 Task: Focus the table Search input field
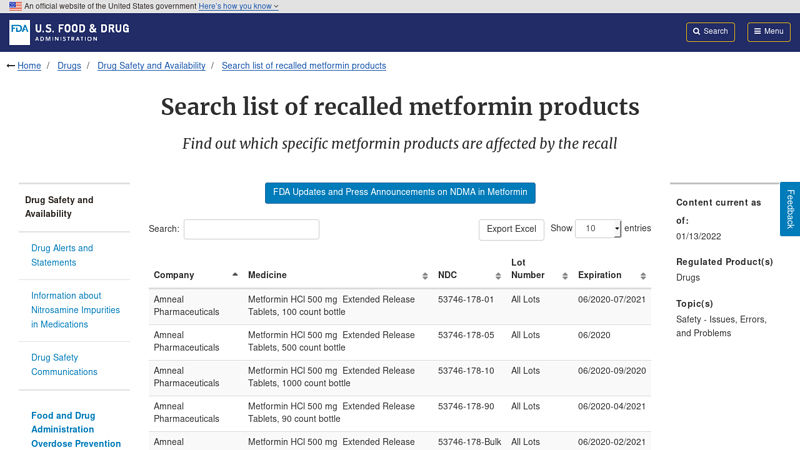click(x=252, y=229)
